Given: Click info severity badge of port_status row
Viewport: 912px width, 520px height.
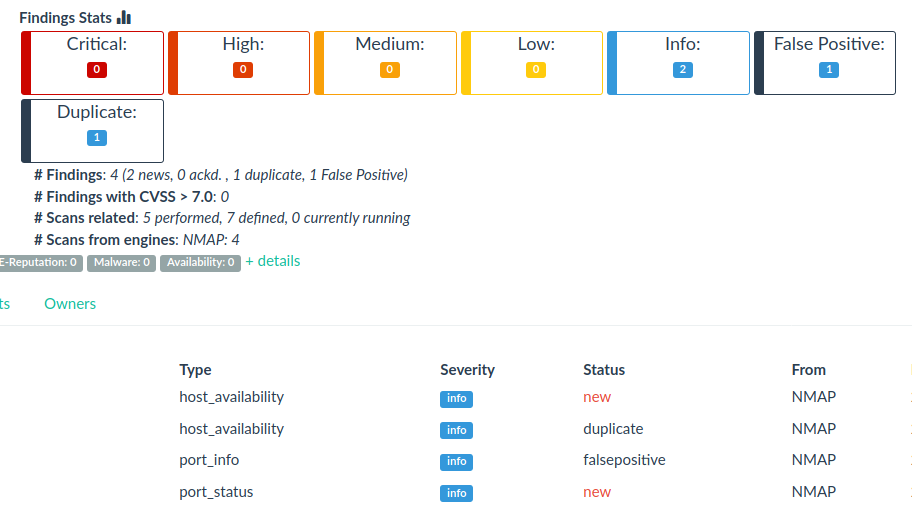Looking at the screenshot, I should click(457, 493).
